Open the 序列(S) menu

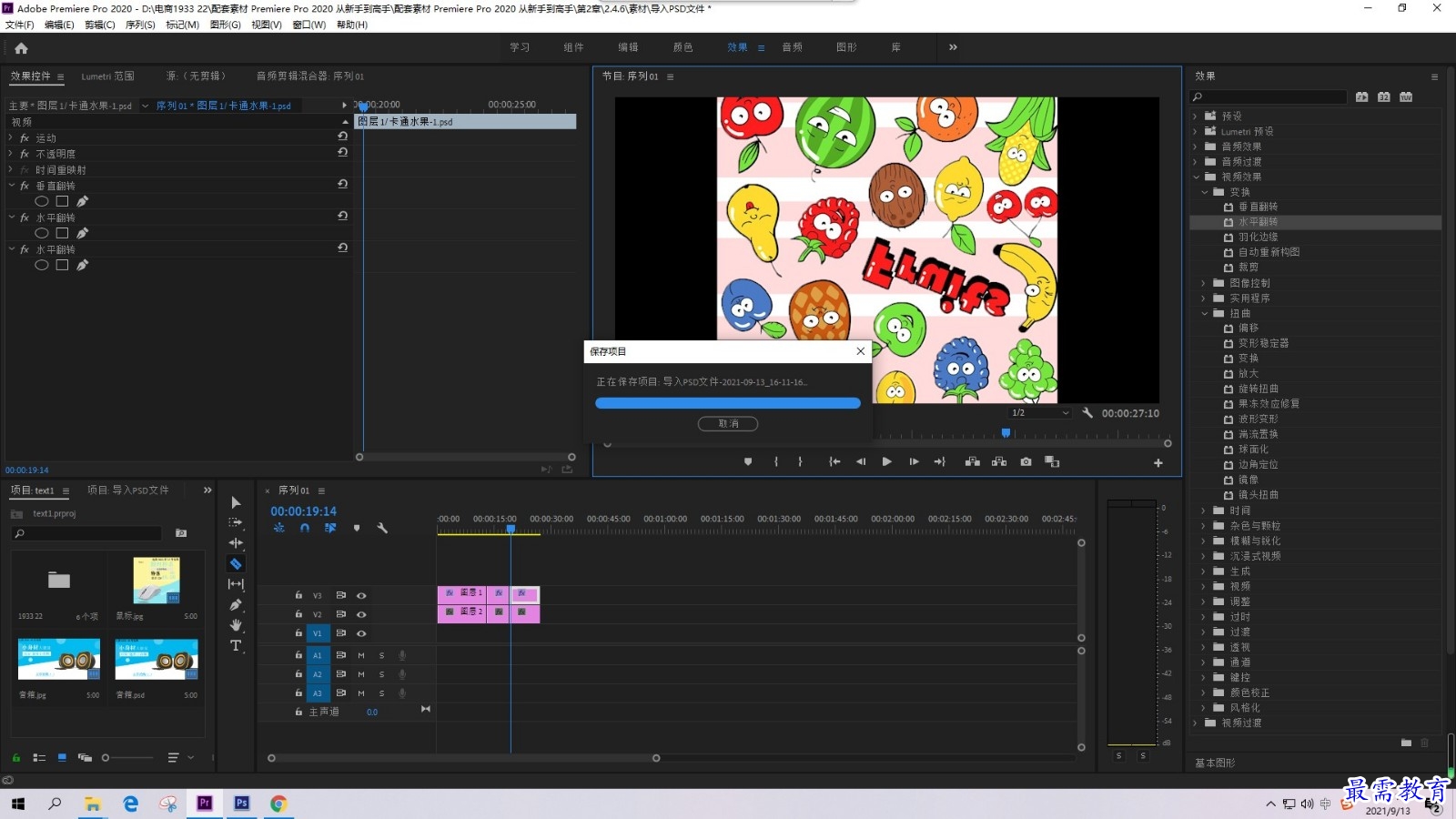140,25
